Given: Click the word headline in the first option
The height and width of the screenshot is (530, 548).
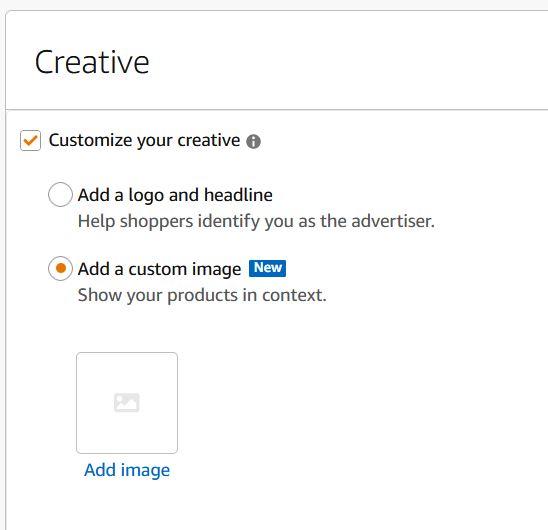Looking at the screenshot, I should (x=238, y=195).
